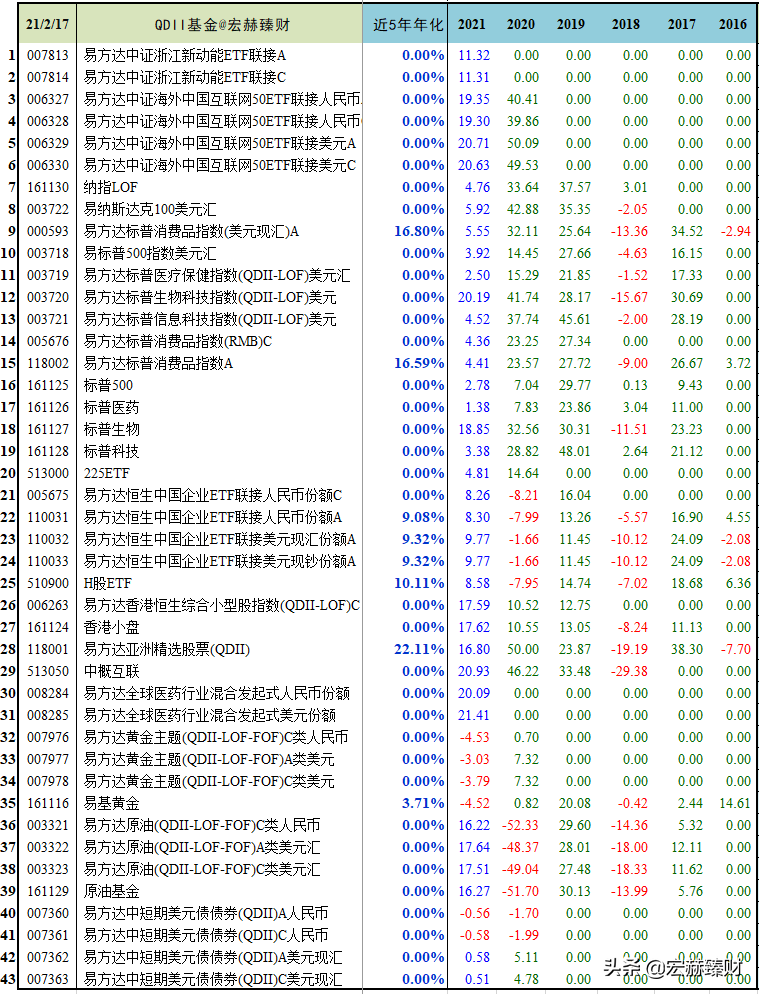Viewport: 759px width, 994px height.
Task: Click fund name 易方达中短期美元债债券(QDII)C人民币
Action: 206,935
